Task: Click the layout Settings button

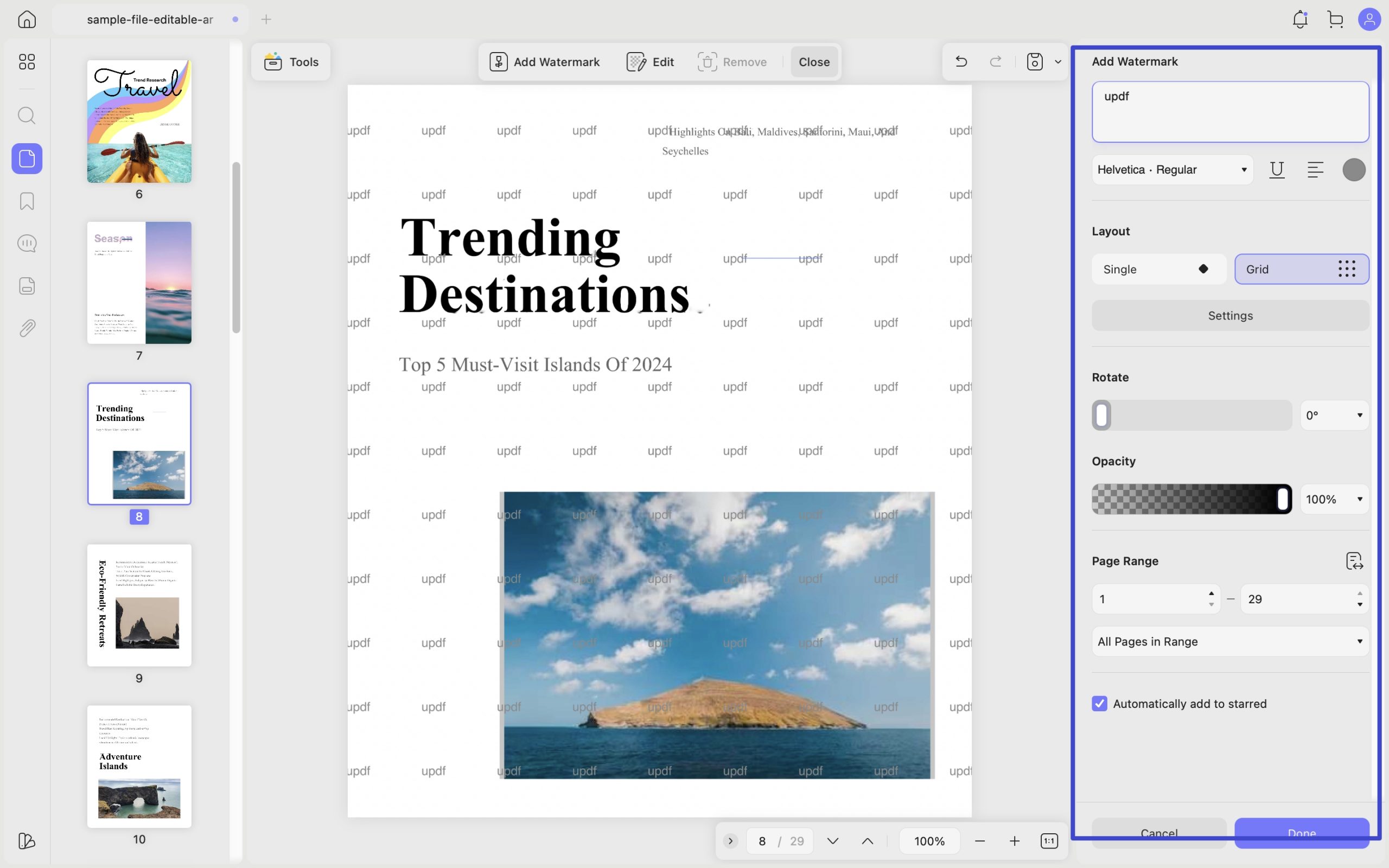Action: pos(1230,316)
